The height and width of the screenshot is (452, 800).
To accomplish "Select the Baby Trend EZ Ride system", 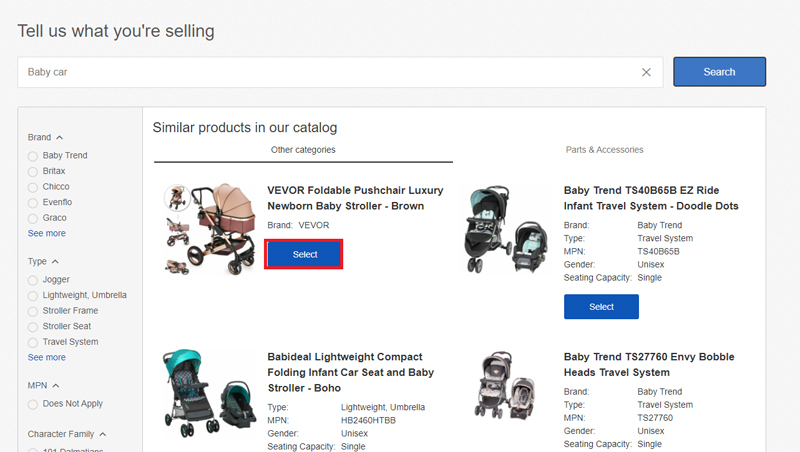I will pos(601,307).
